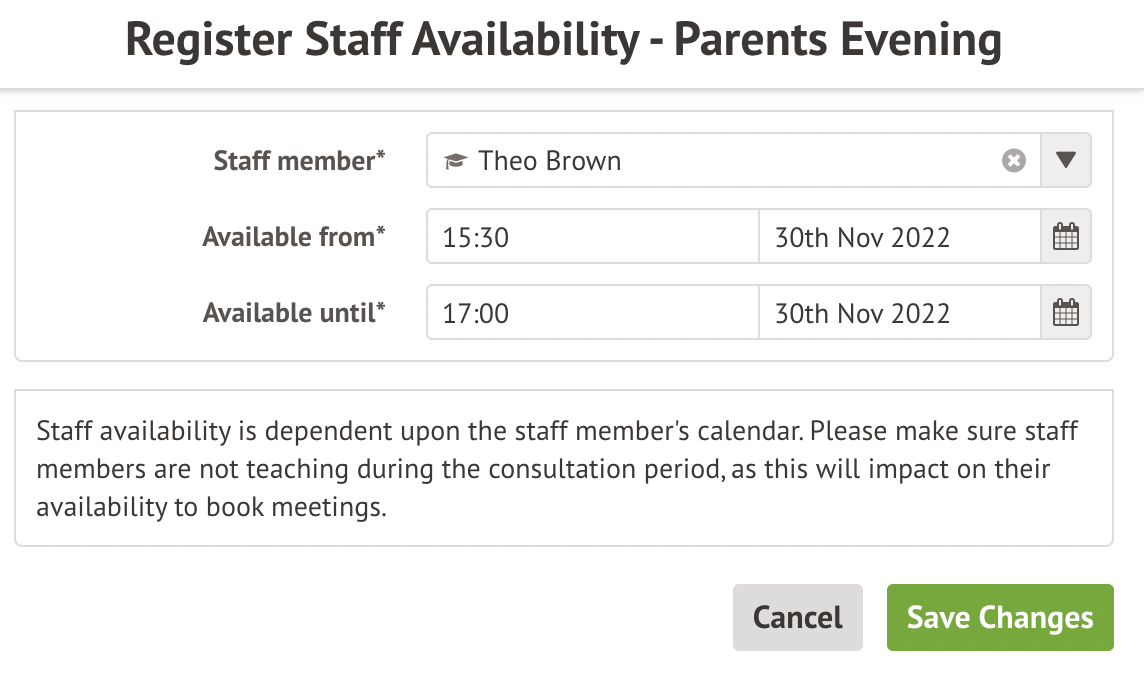Open calendar picker for Available until date
The width and height of the screenshot is (1144, 680).
[x=1066, y=313]
